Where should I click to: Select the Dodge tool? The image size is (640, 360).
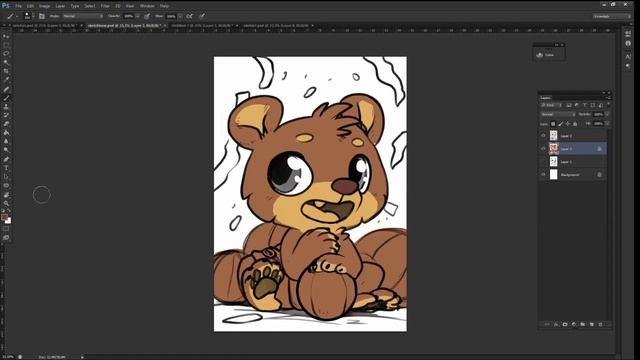pos(6,150)
